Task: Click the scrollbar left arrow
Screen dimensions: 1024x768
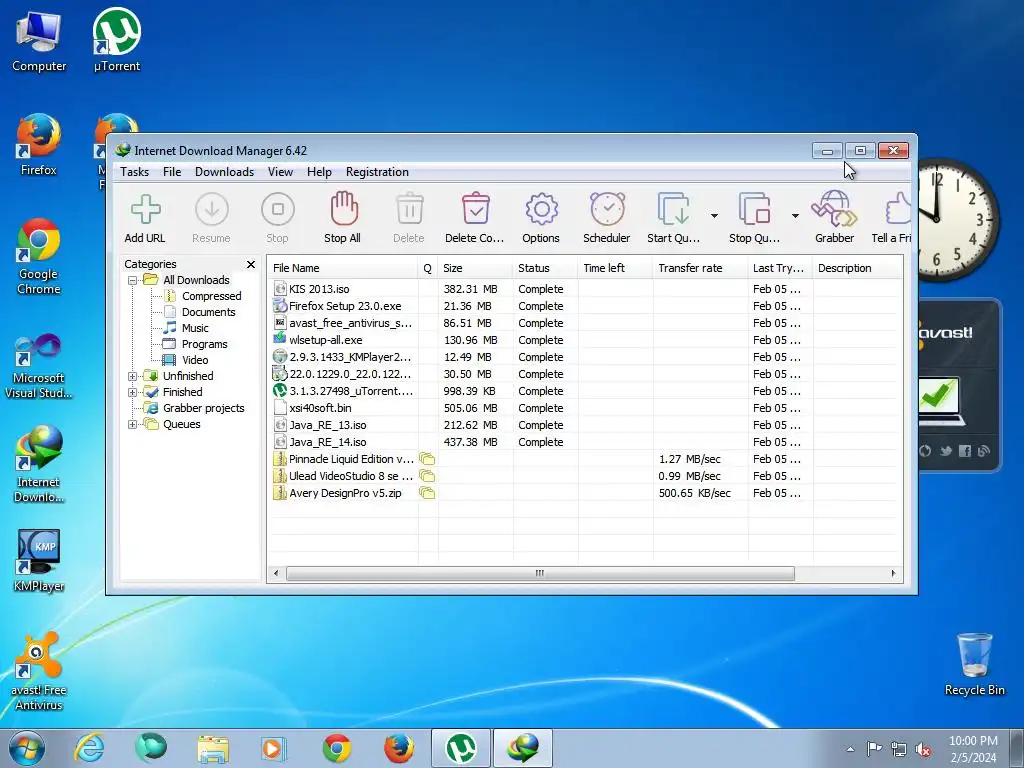Action: pos(276,573)
